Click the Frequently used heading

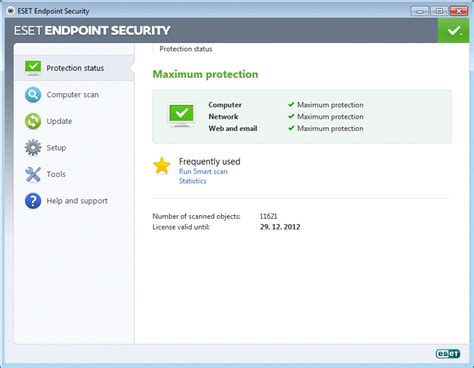pos(209,162)
